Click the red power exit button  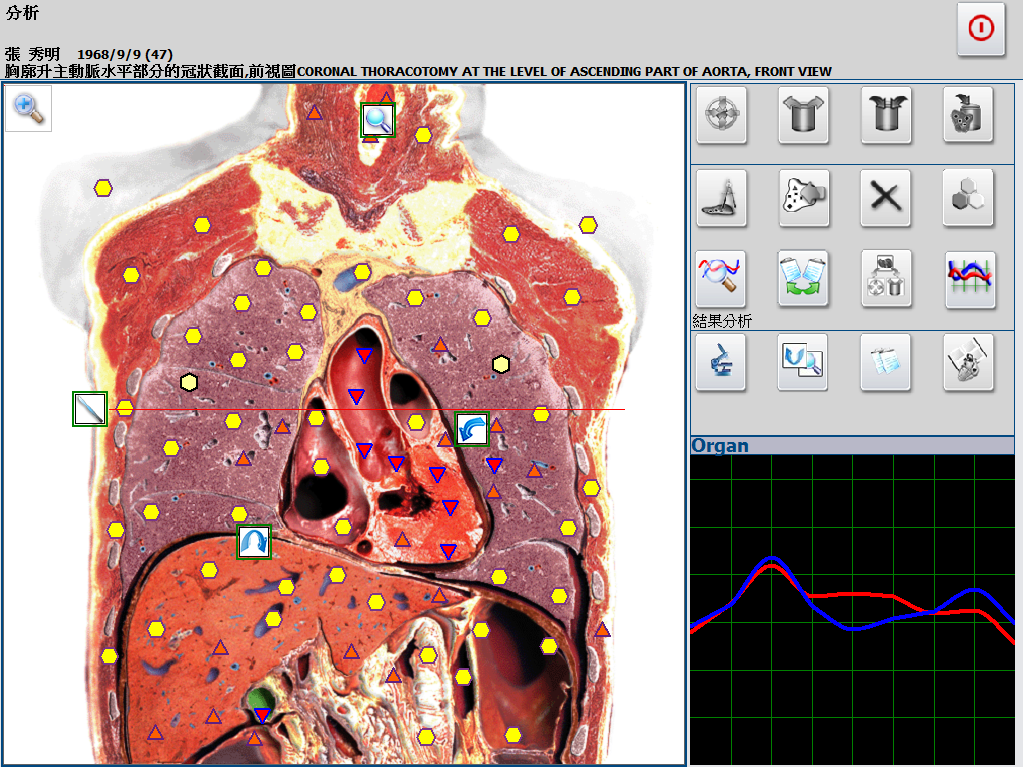[980, 29]
